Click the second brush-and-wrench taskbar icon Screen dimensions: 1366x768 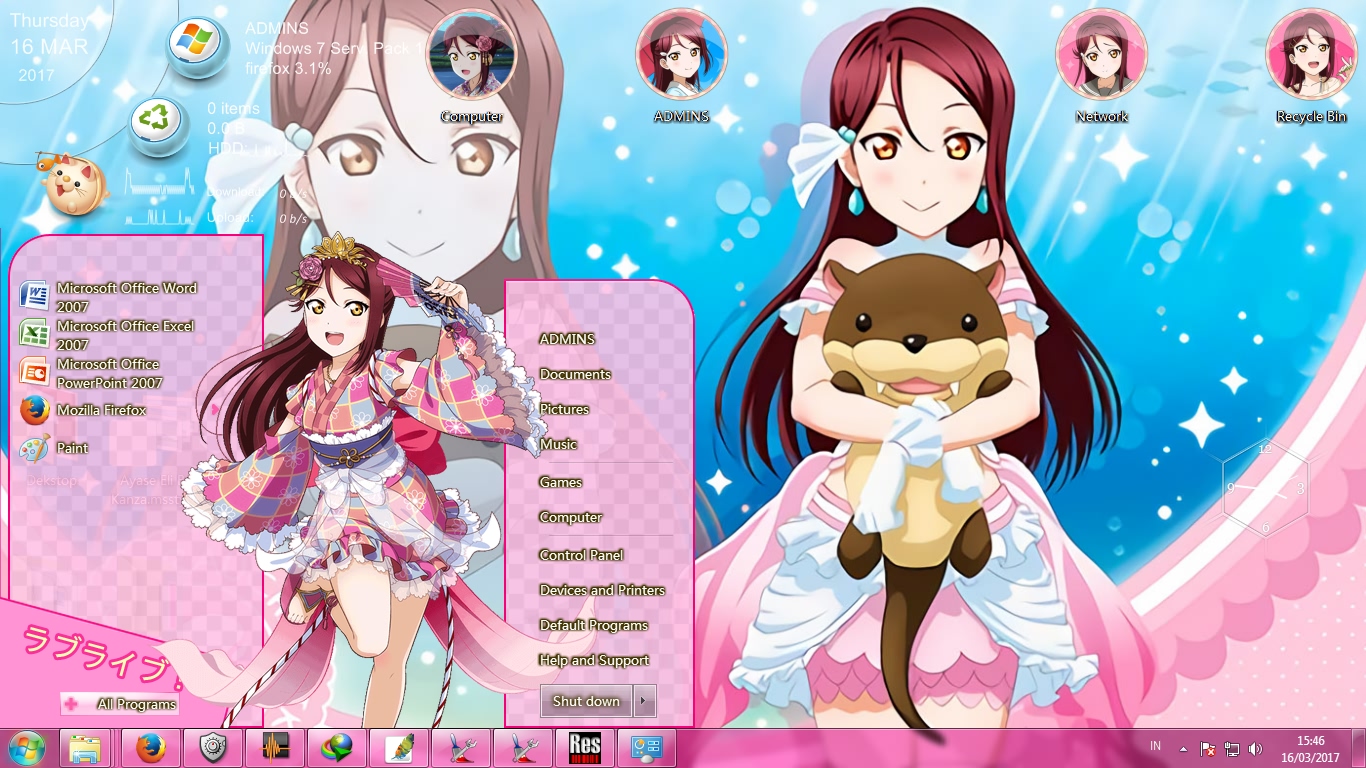[x=523, y=748]
